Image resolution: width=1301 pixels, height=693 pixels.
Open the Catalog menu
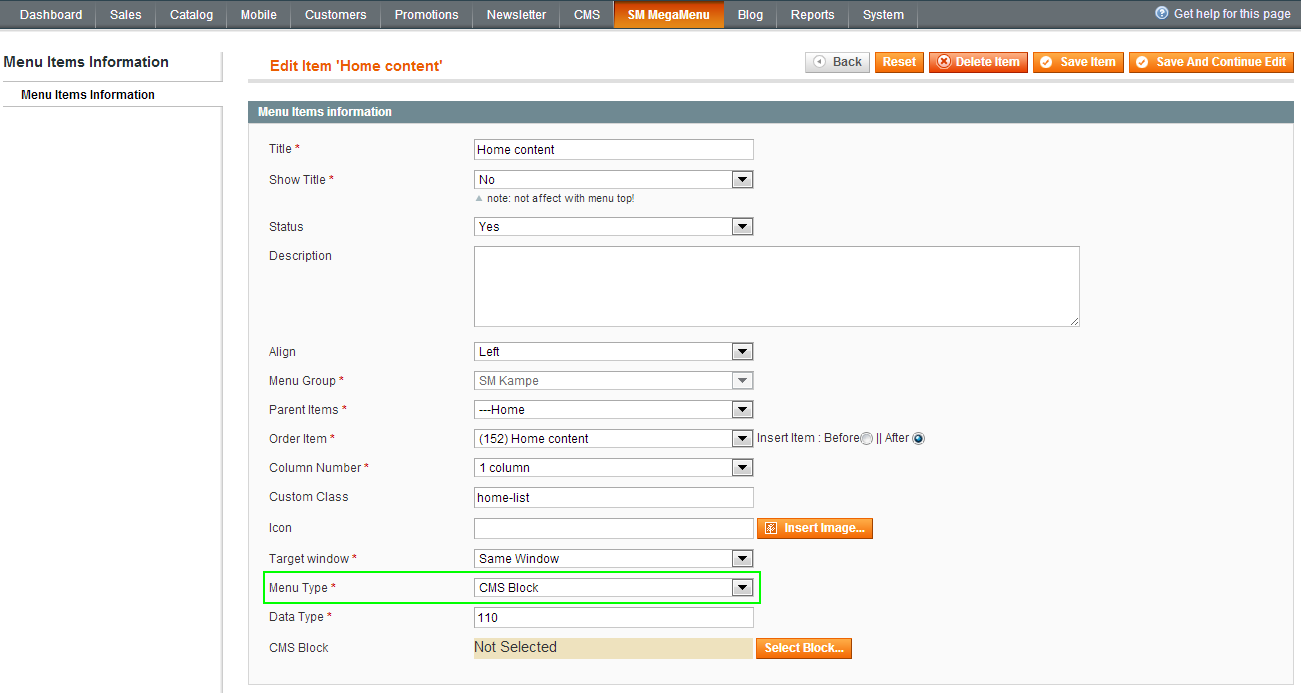point(191,15)
